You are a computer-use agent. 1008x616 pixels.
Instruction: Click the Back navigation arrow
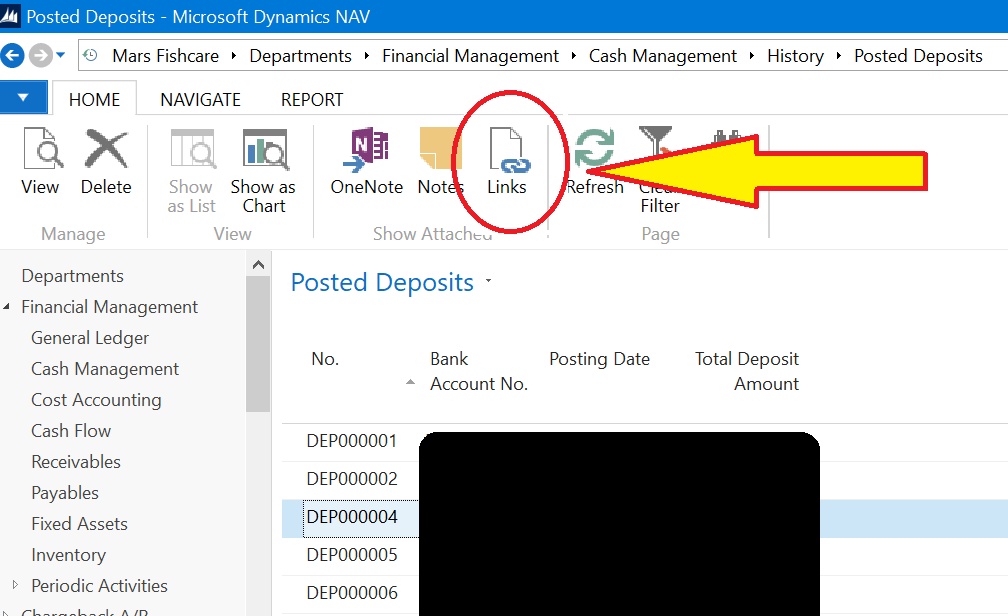tap(12, 55)
